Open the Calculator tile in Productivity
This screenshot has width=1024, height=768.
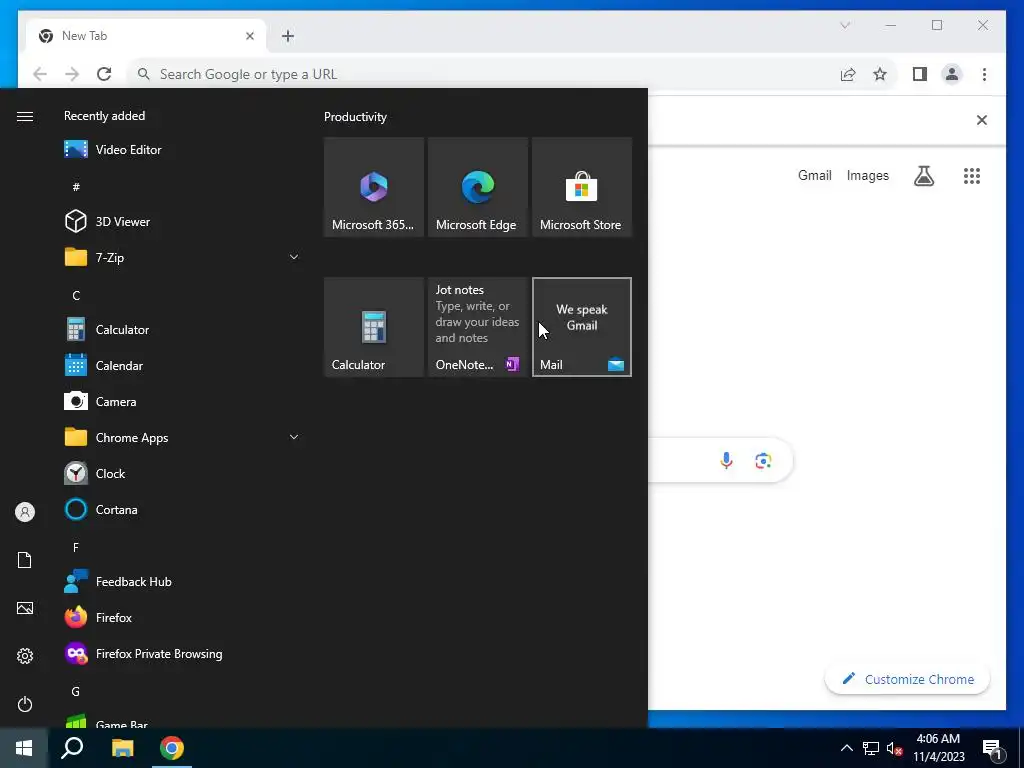click(x=374, y=327)
